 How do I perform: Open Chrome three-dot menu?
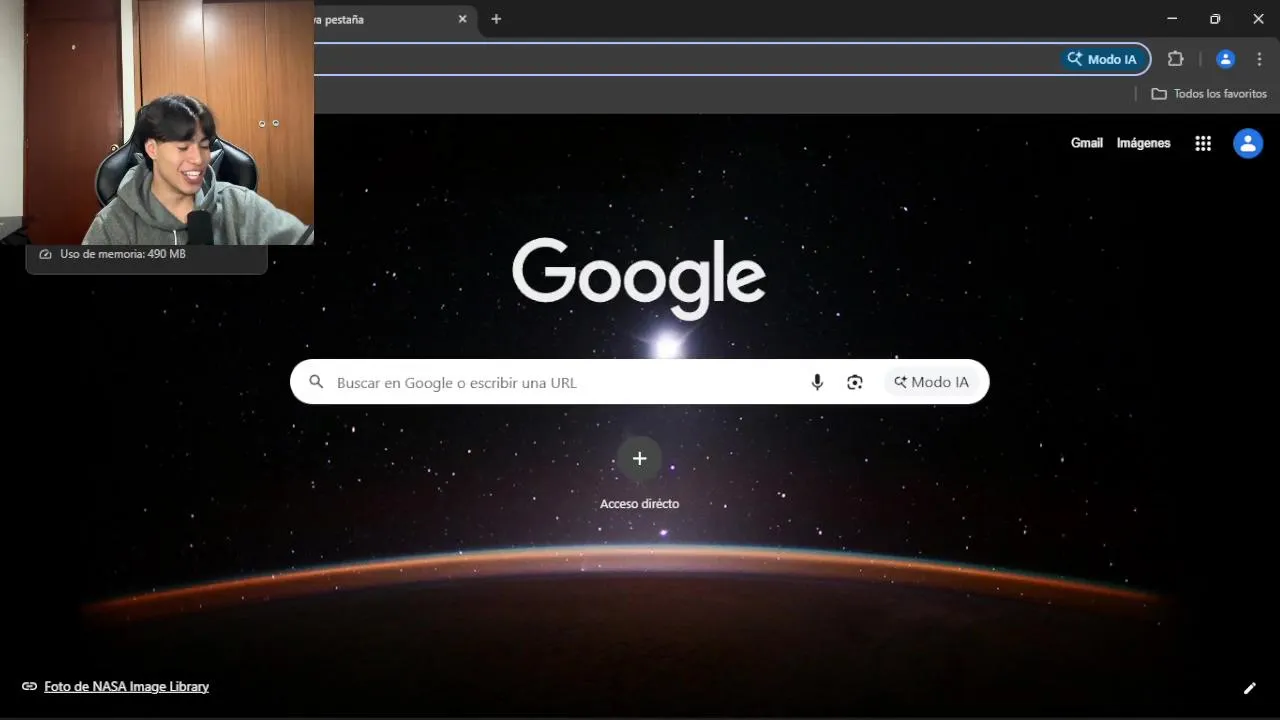coord(1259,59)
